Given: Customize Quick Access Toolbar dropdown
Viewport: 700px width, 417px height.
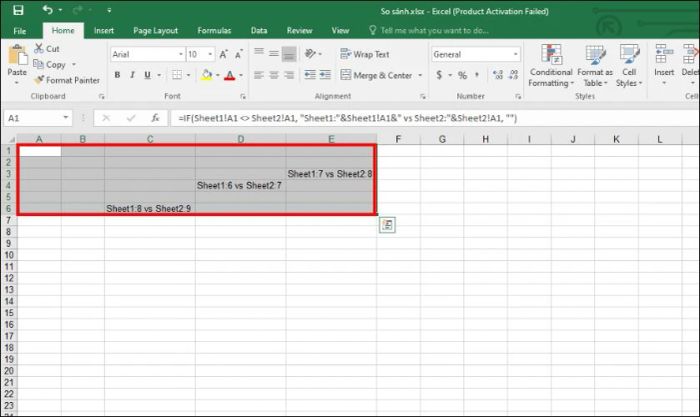Looking at the screenshot, I should click(x=109, y=10).
